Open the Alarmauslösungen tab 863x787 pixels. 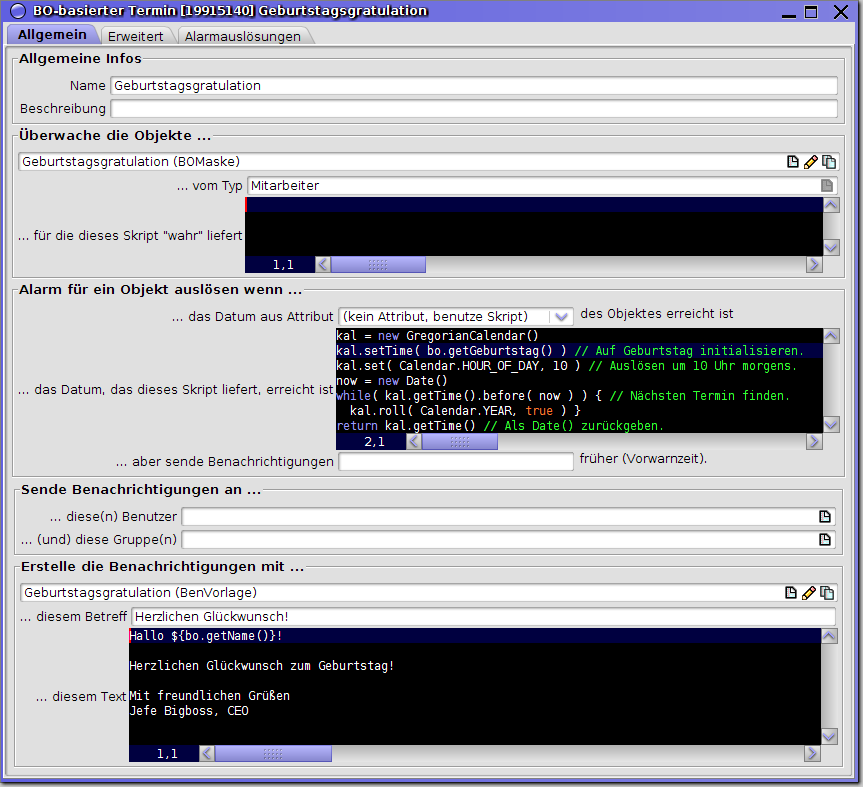242,36
